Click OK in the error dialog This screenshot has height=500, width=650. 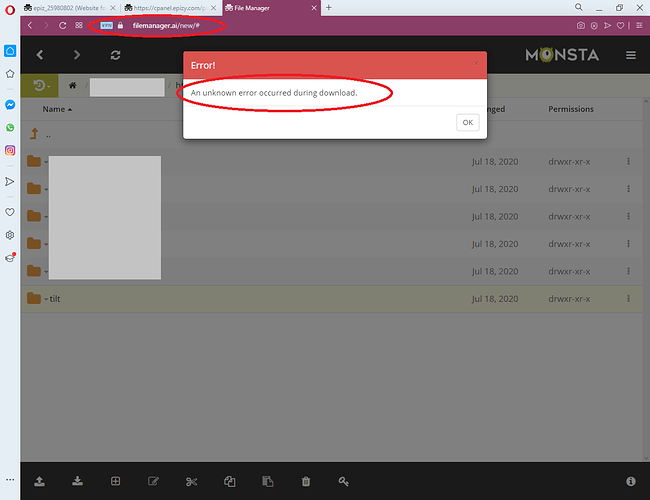point(468,122)
